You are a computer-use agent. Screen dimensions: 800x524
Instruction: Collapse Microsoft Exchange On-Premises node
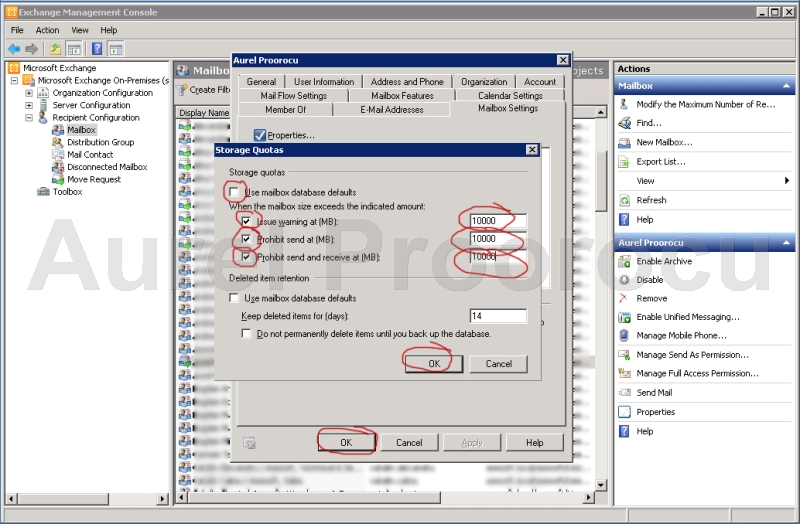[14, 81]
